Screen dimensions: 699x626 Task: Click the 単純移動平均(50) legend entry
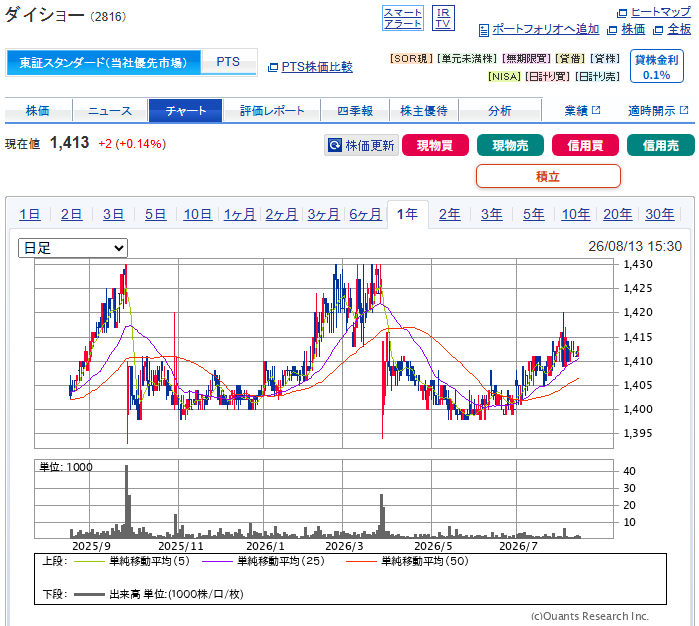407,561
